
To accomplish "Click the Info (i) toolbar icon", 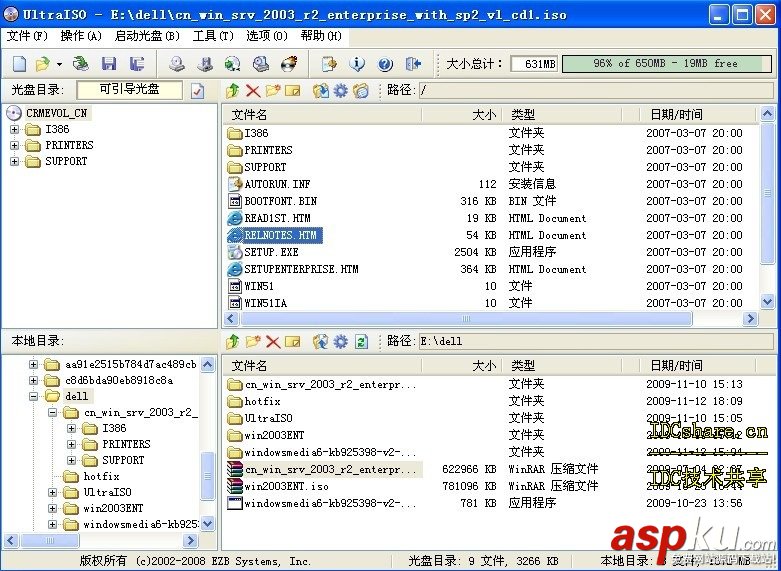I will (357, 64).
